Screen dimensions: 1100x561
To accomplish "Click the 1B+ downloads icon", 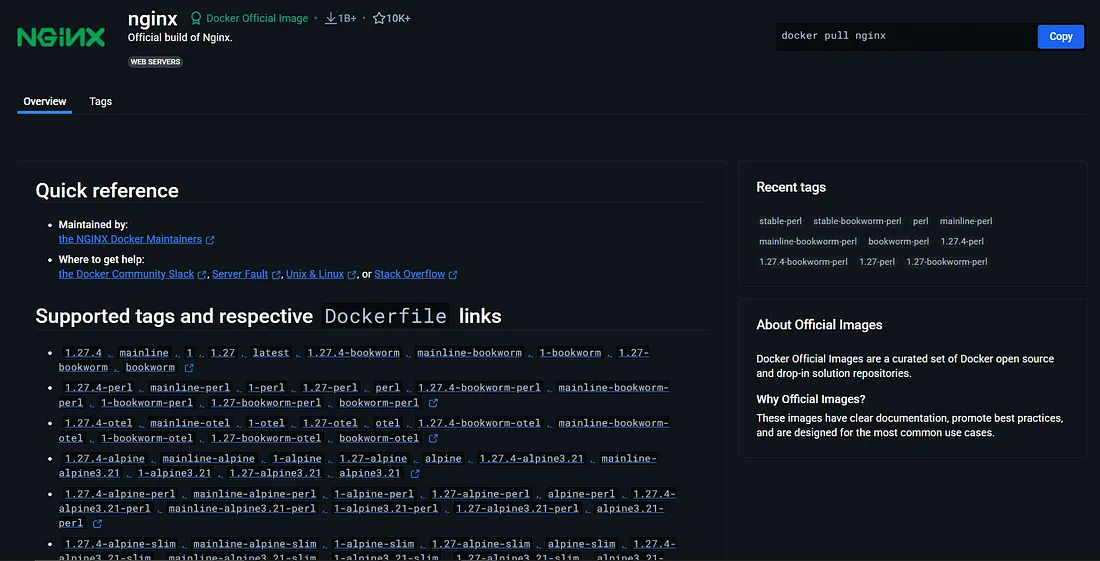I will pos(330,18).
